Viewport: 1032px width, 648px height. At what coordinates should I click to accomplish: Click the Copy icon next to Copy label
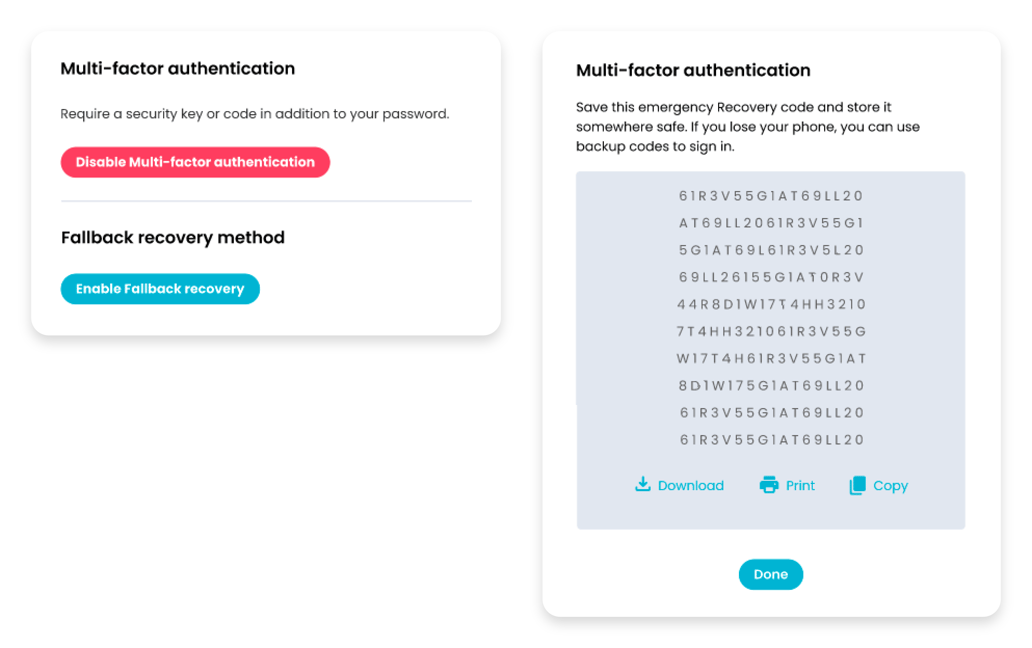pyautogui.click(x=858, y=484)
